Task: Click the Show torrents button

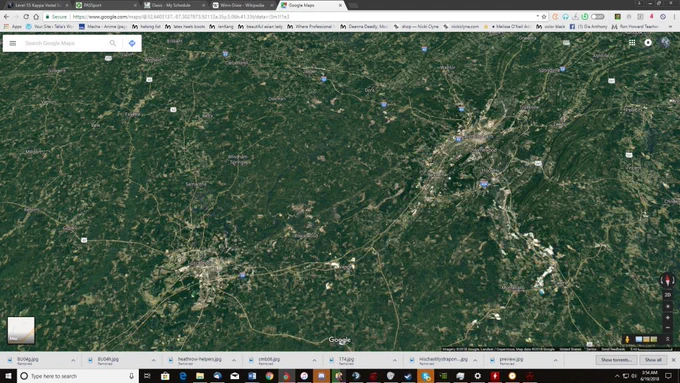Action: 616,360
